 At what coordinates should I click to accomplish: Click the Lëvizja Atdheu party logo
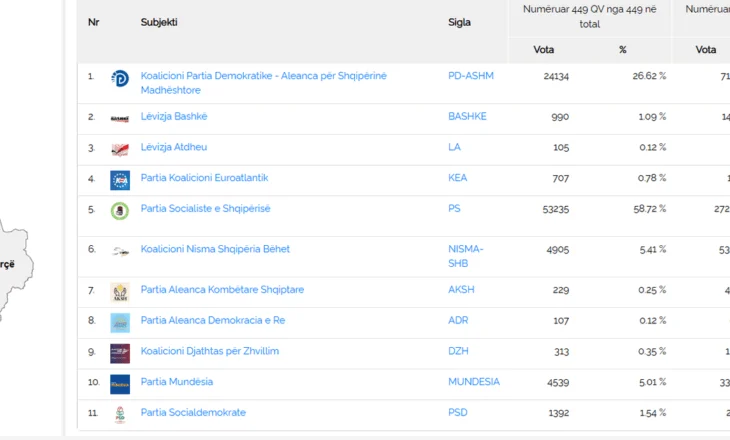(x=120, y=149)
